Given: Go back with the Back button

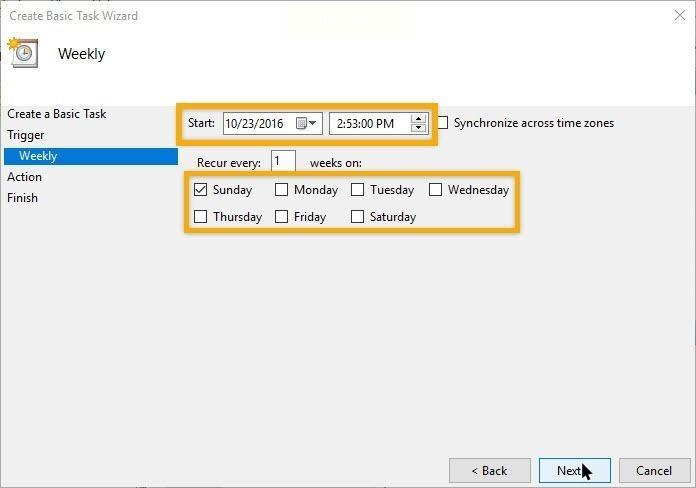Looking at the screenshot, I should (x=490, y=471).
